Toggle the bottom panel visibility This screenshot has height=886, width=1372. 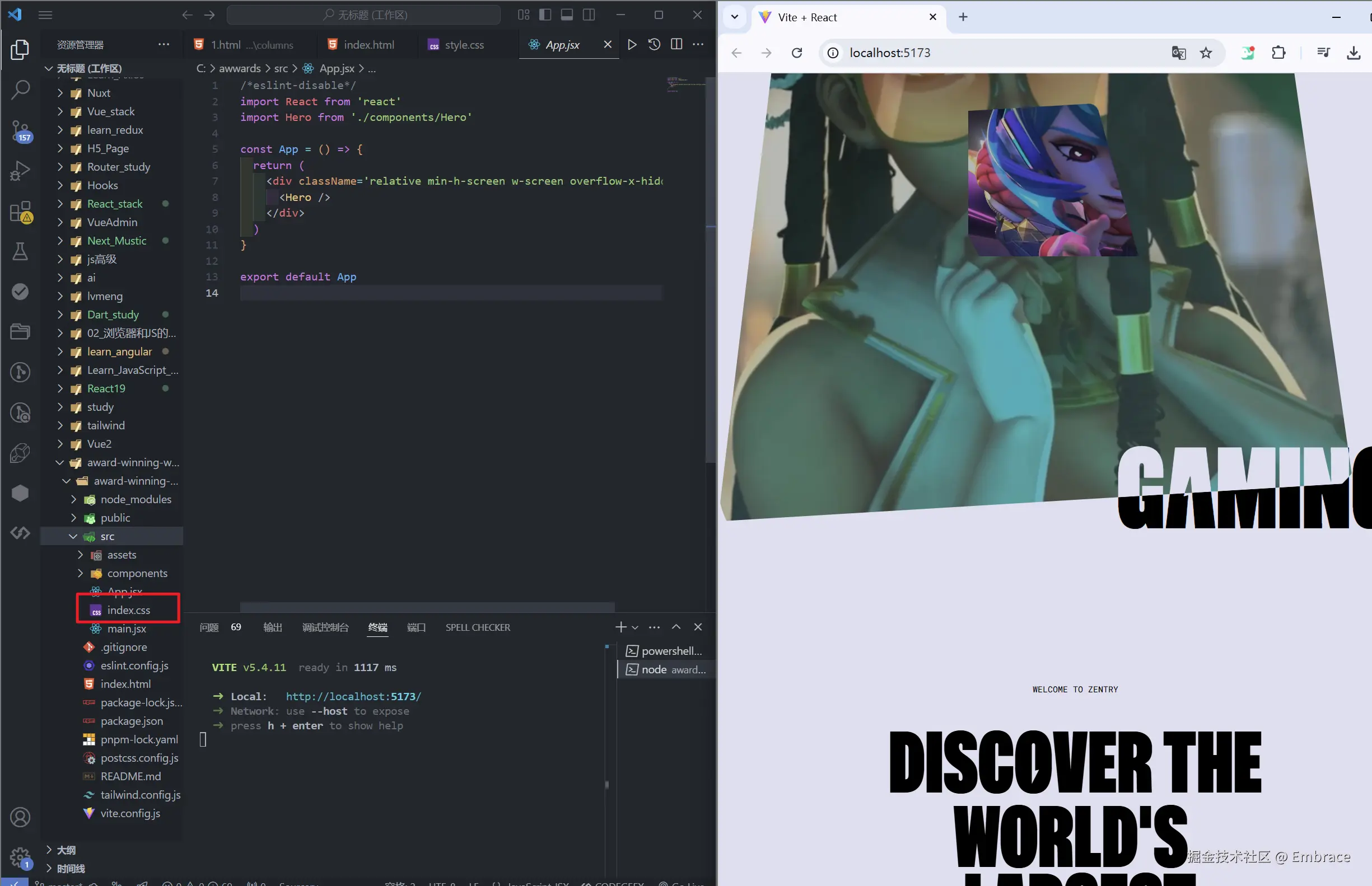[x=567, y=15]
